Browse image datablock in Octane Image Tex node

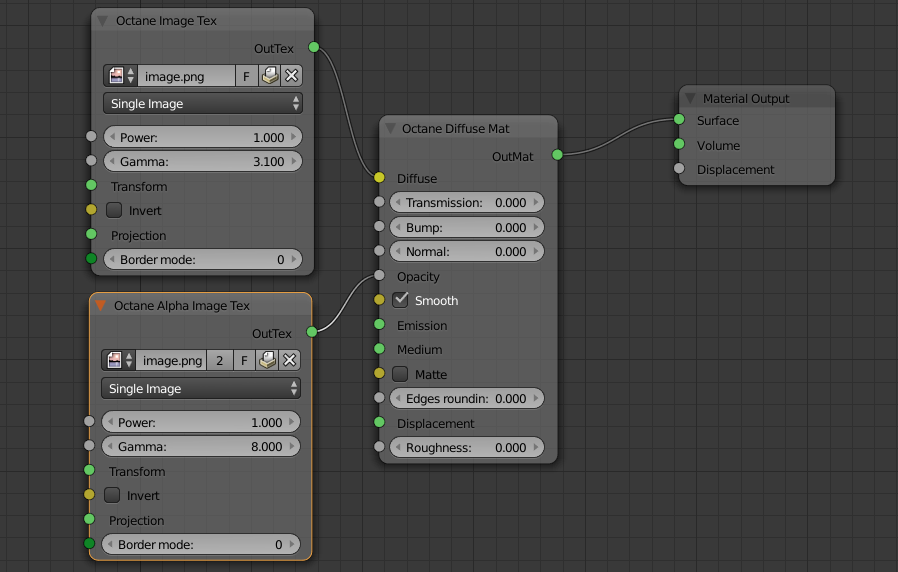pyautogui.click(x=120, y=76)
